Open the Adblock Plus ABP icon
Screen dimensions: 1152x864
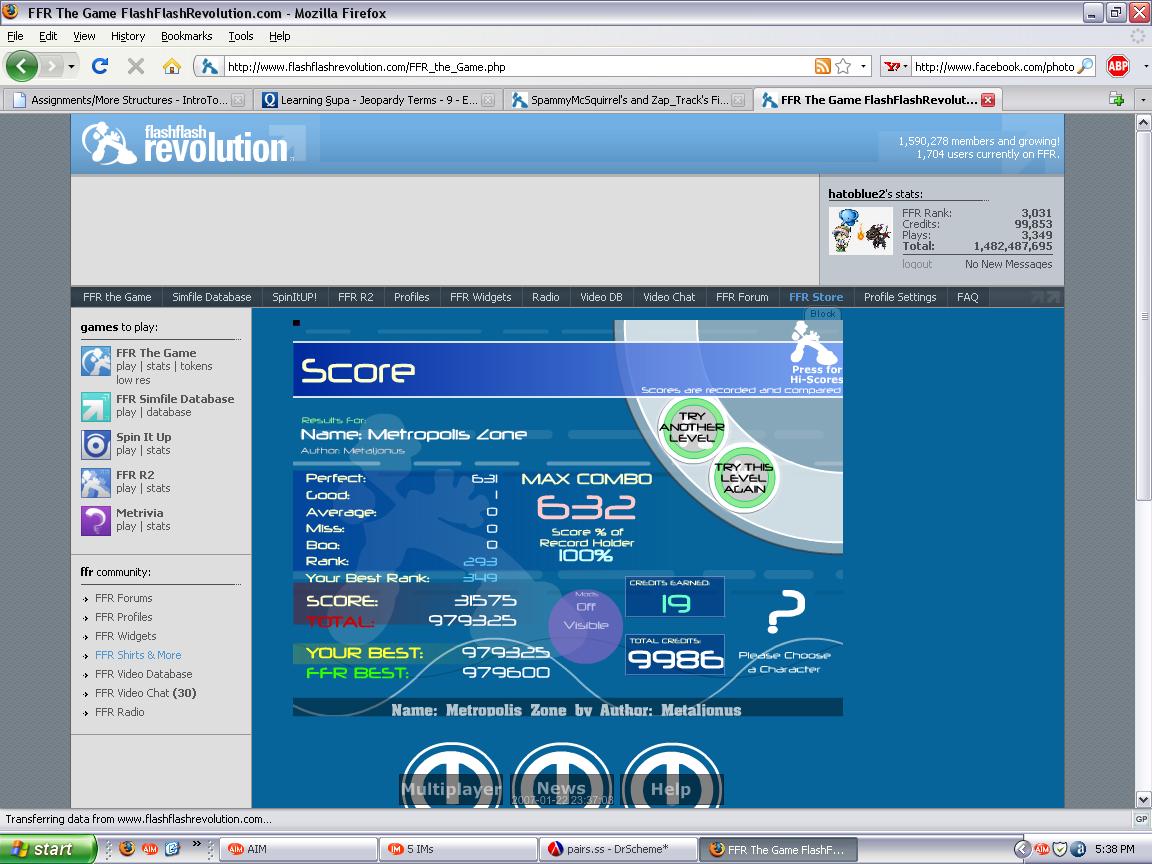tap(1118, 67)
